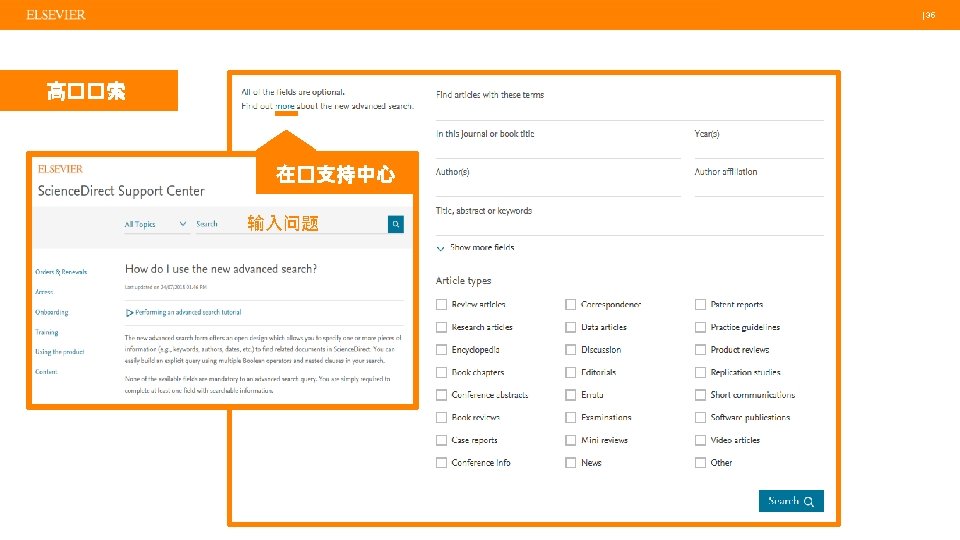Click the Elsevier logo in the Support Center
Viewport: 960px width, 540px height.
60,169
